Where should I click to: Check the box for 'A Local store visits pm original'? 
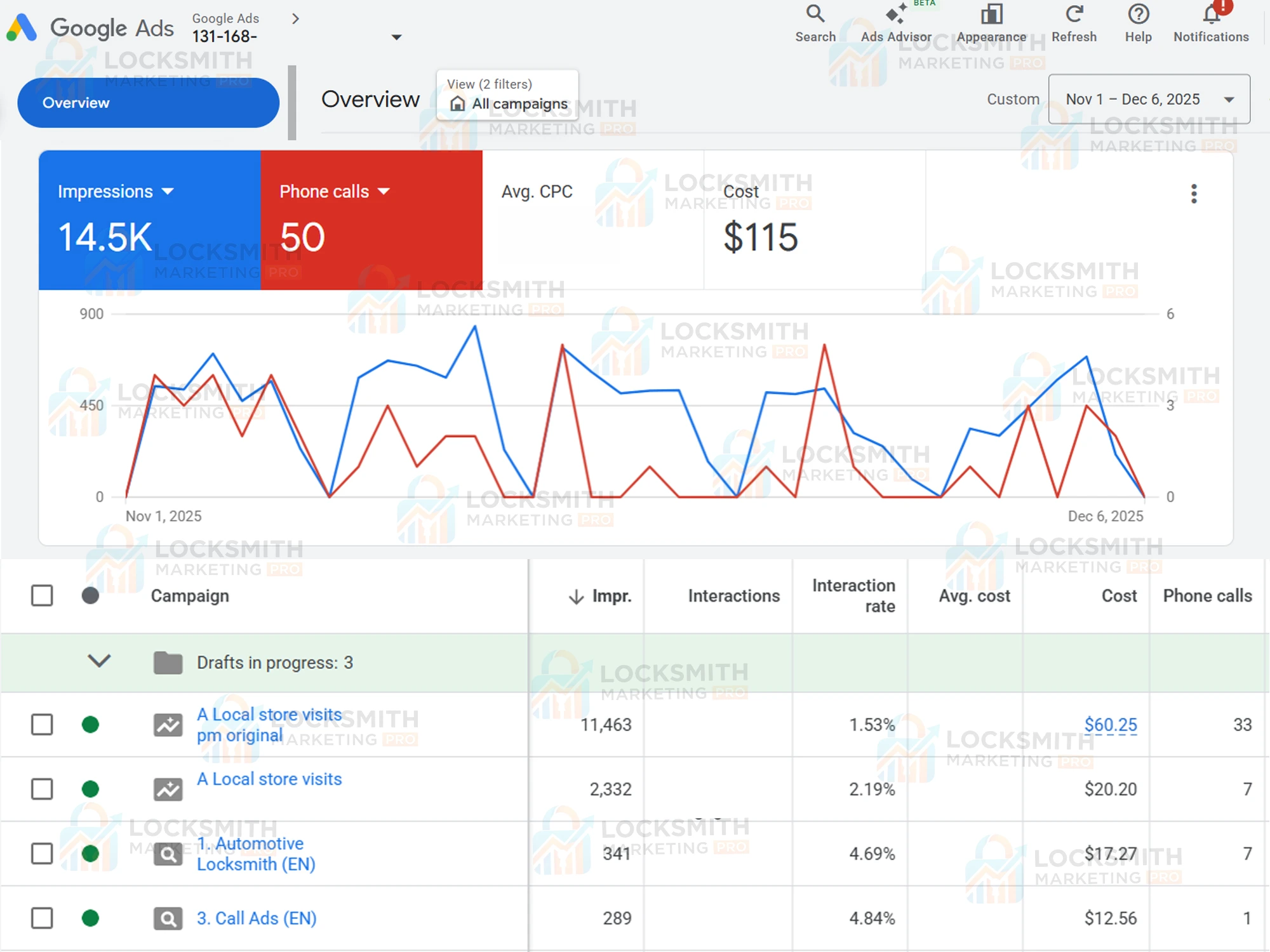(41, 724)
